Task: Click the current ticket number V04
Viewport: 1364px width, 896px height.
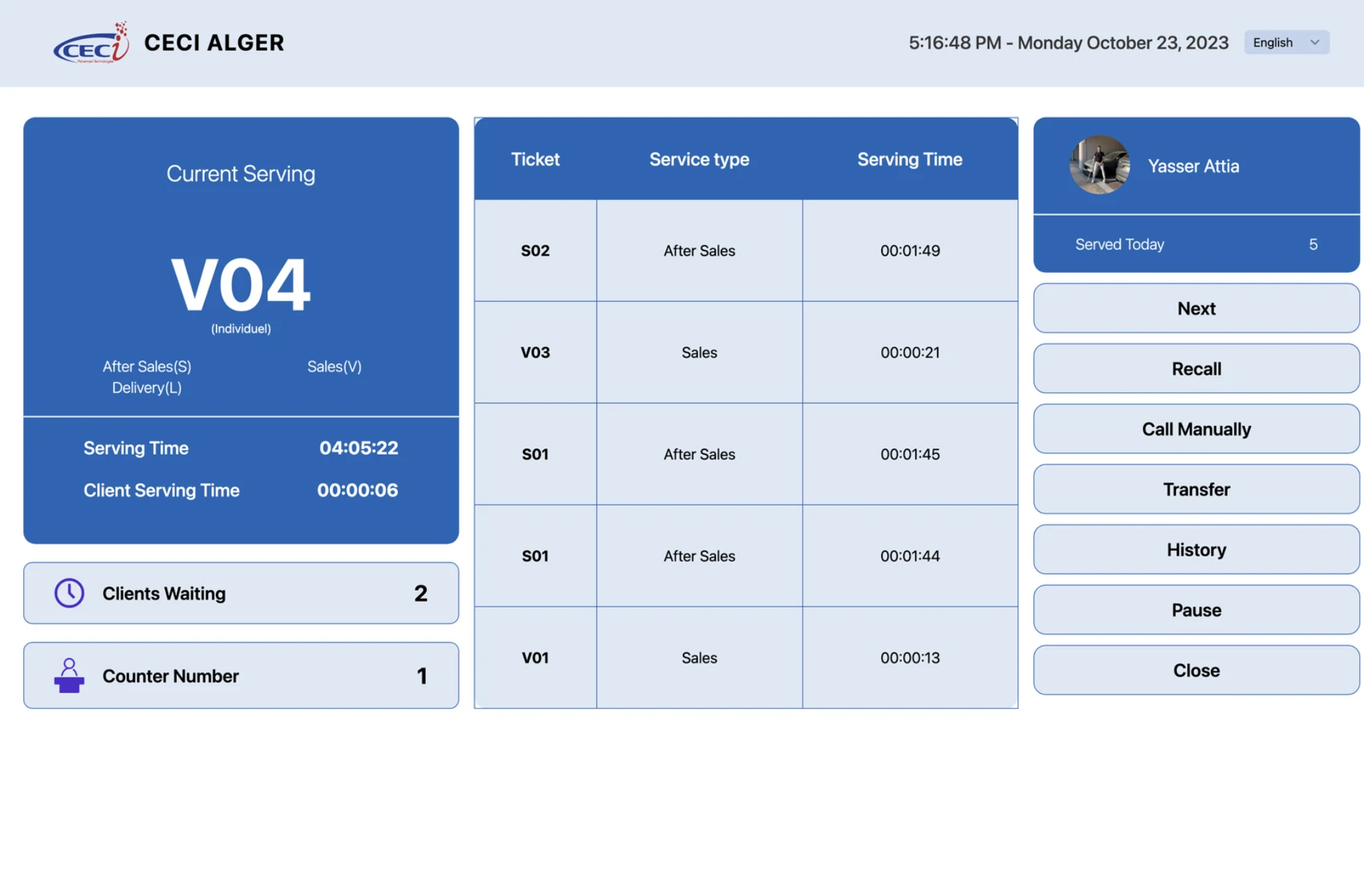Action: point(241,284)
